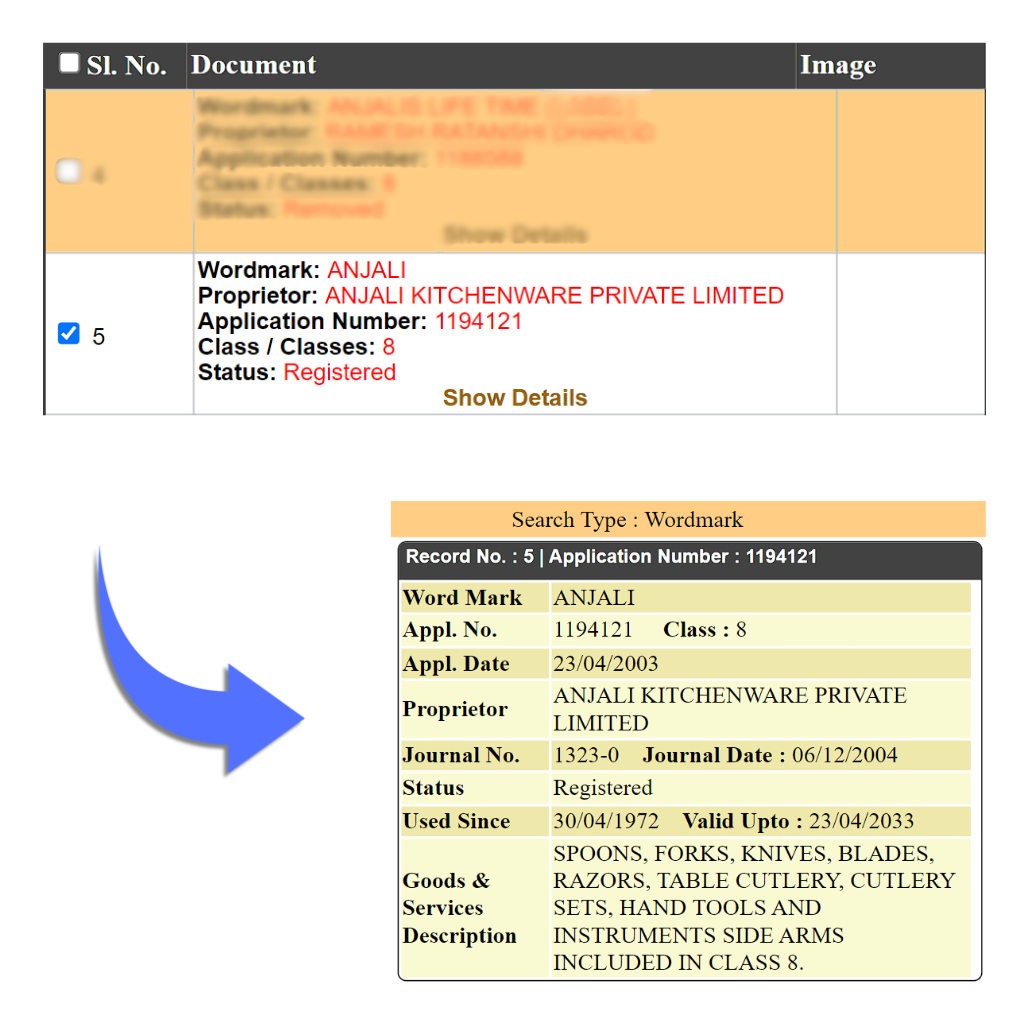Expand Show Details for the ANJALI record
The image size is (1024, 1024).
point(515,398)
